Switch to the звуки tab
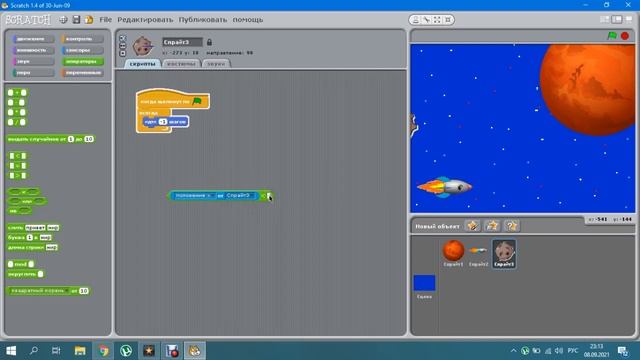Screen dimensions: 640x360 click(x=216, y=64)
